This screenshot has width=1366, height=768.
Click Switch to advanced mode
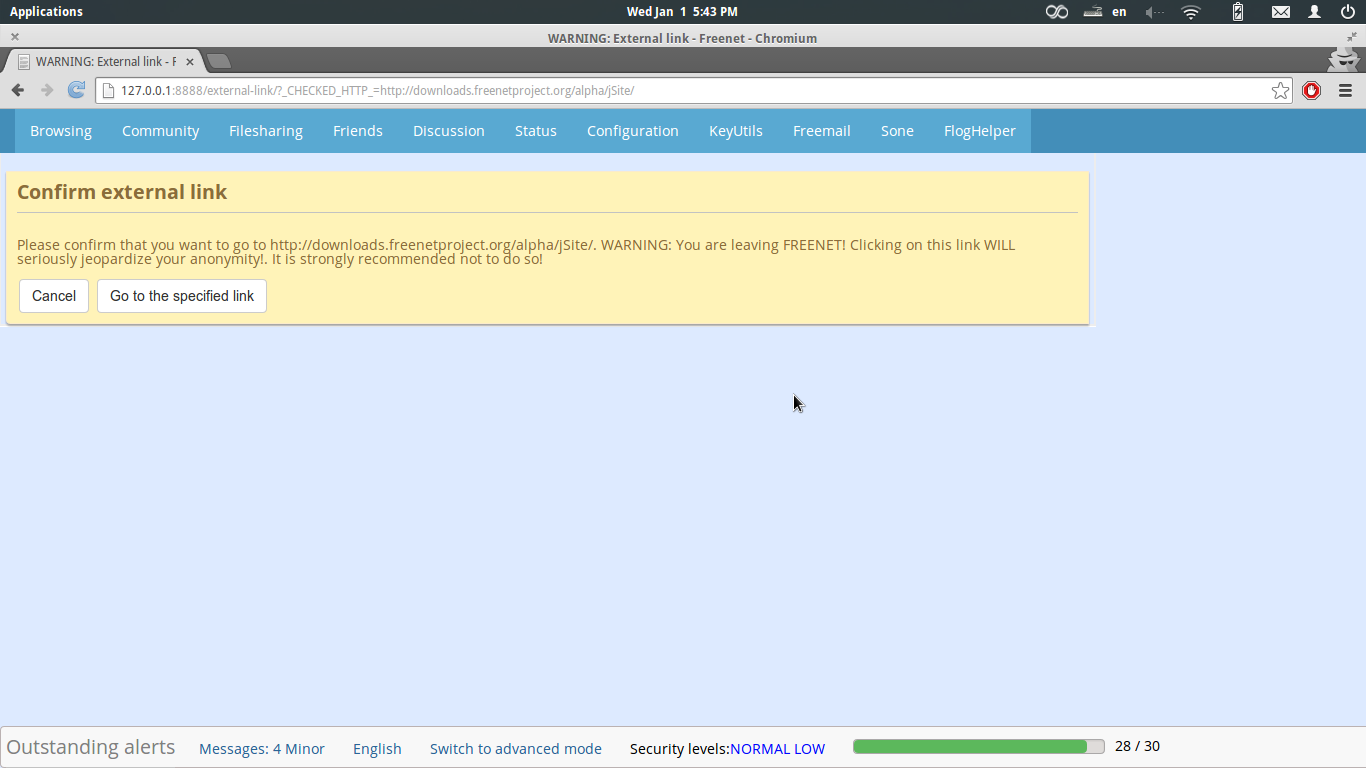[516, 749]
